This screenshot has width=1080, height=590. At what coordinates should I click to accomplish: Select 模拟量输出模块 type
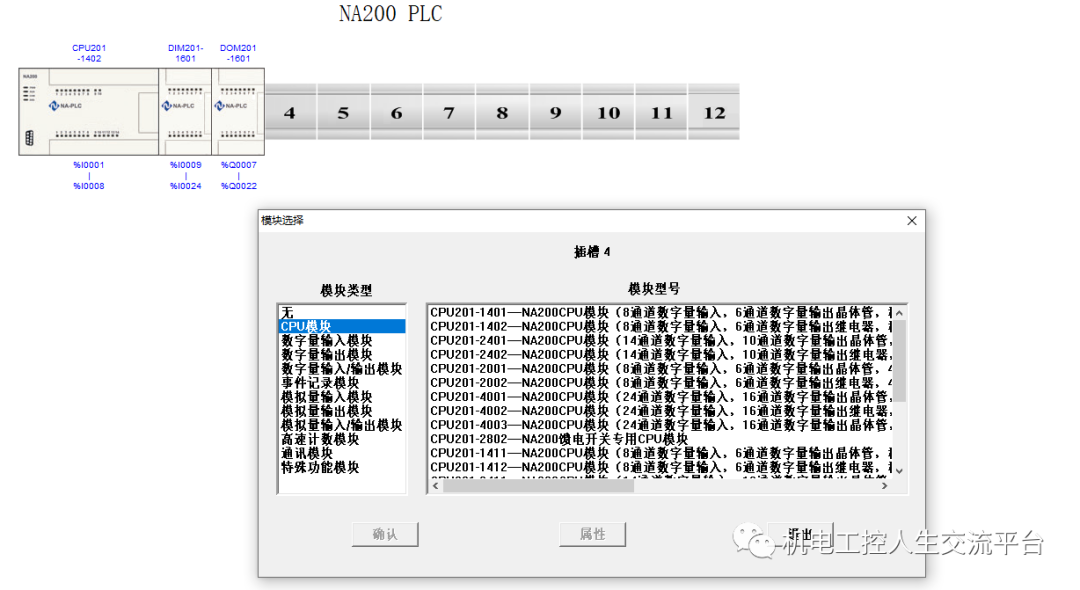(342, 411)
